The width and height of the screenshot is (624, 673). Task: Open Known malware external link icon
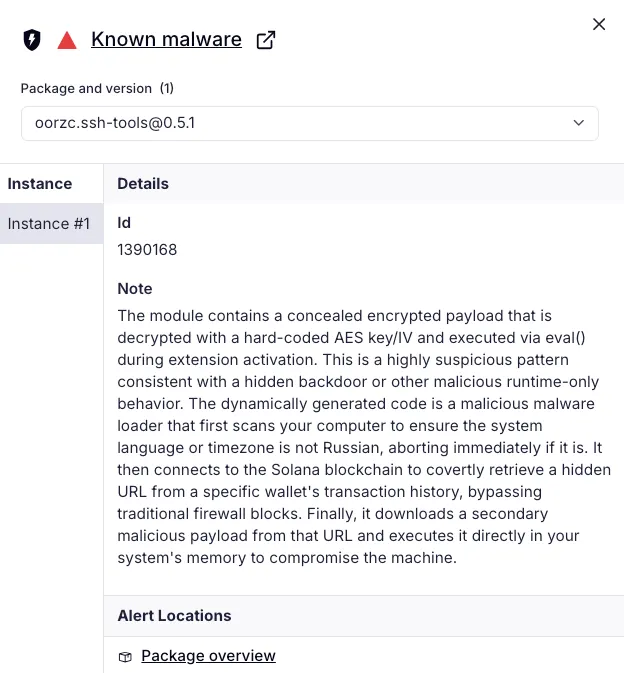(x=266, y=40)
